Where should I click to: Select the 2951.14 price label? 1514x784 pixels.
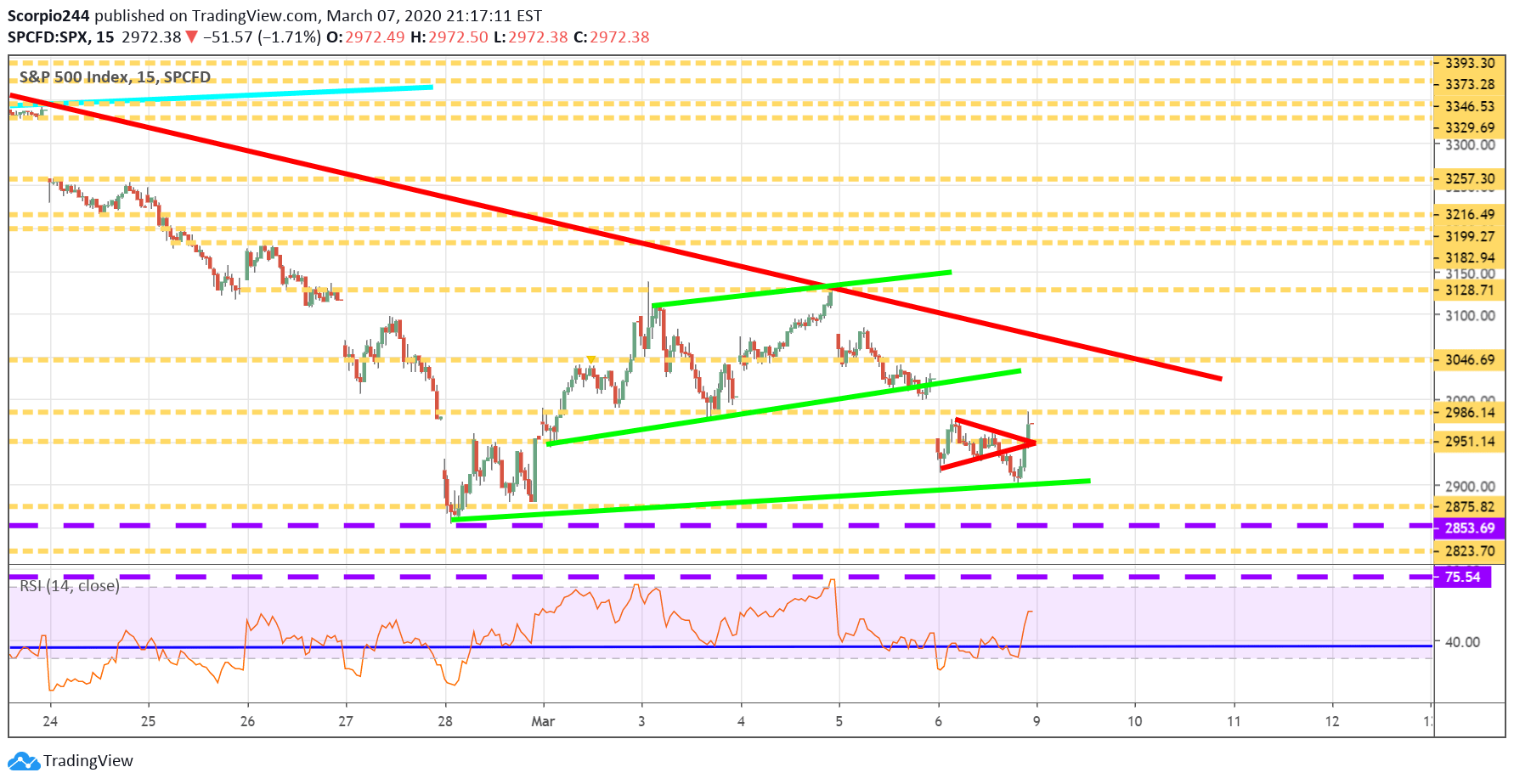(1470, 441)
